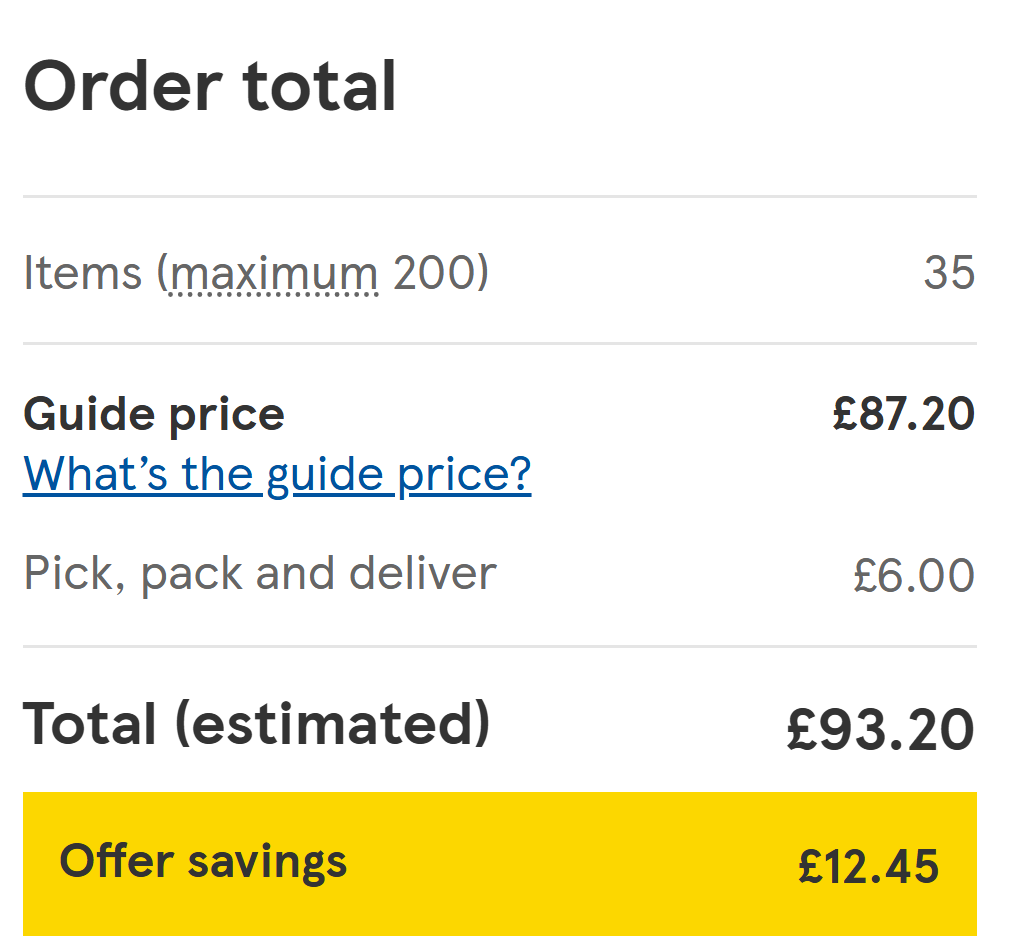Click the delivery charge amount £6.00
This screenshot has width=1019, height=948.
click(913, 576)
